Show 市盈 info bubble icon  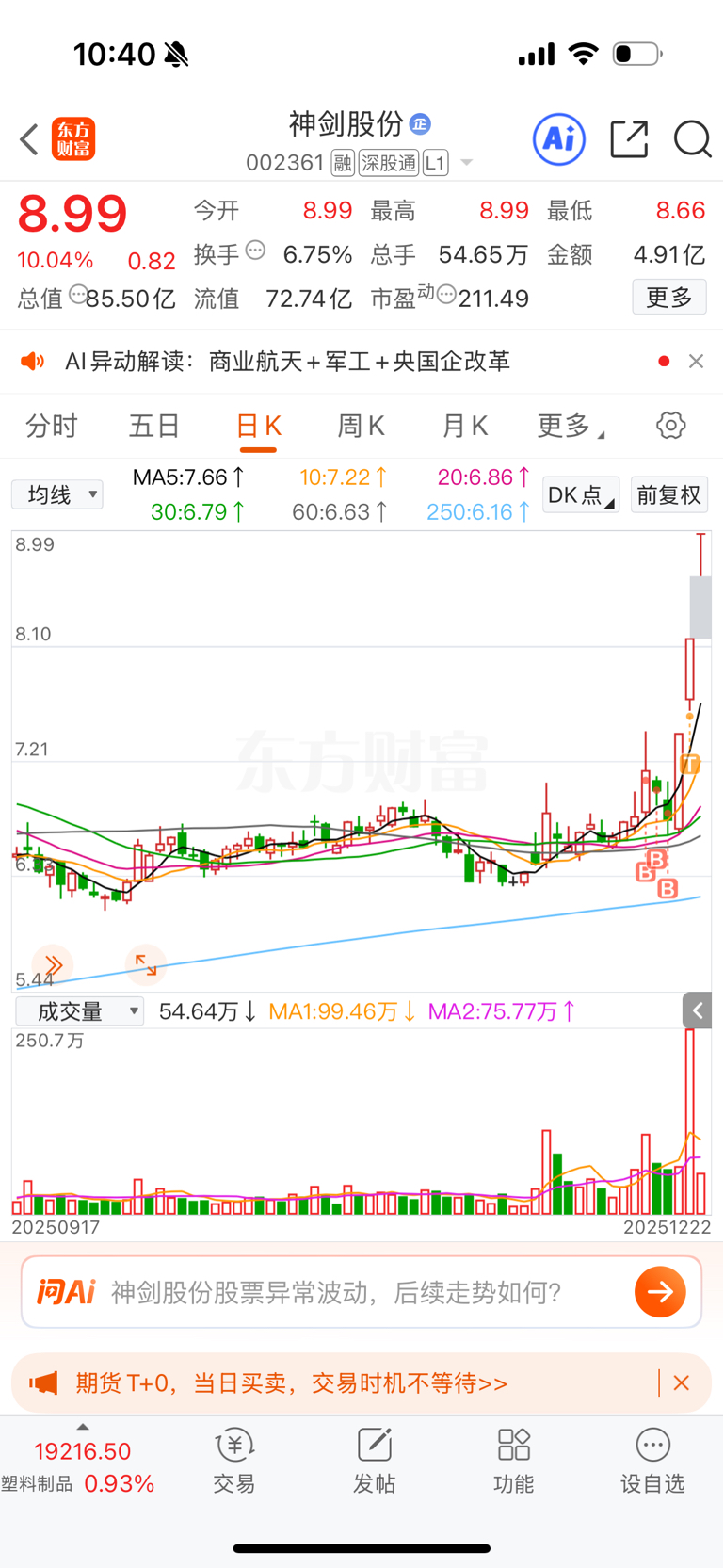447,295
